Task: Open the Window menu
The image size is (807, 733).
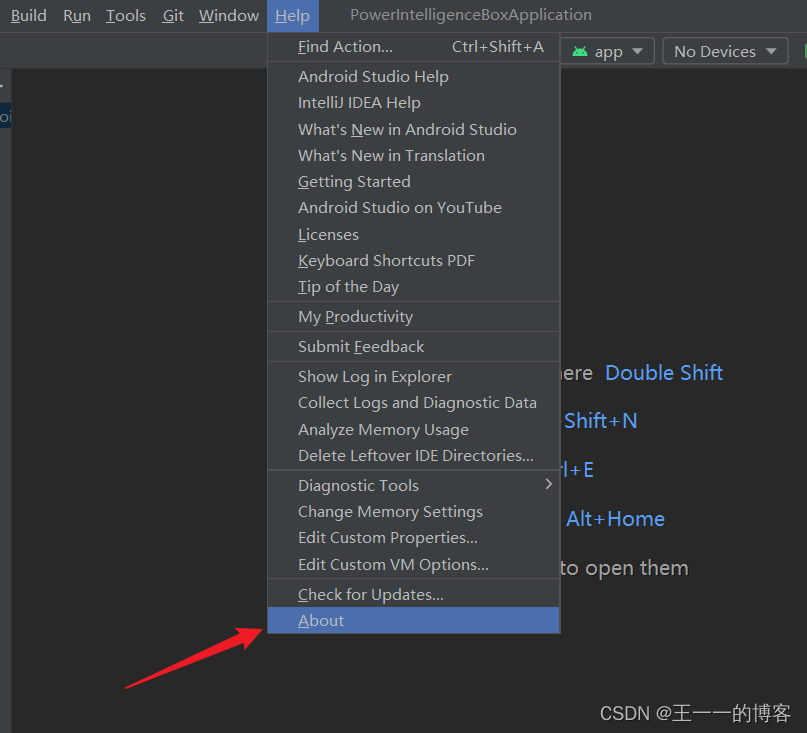Action: point(229,15)
